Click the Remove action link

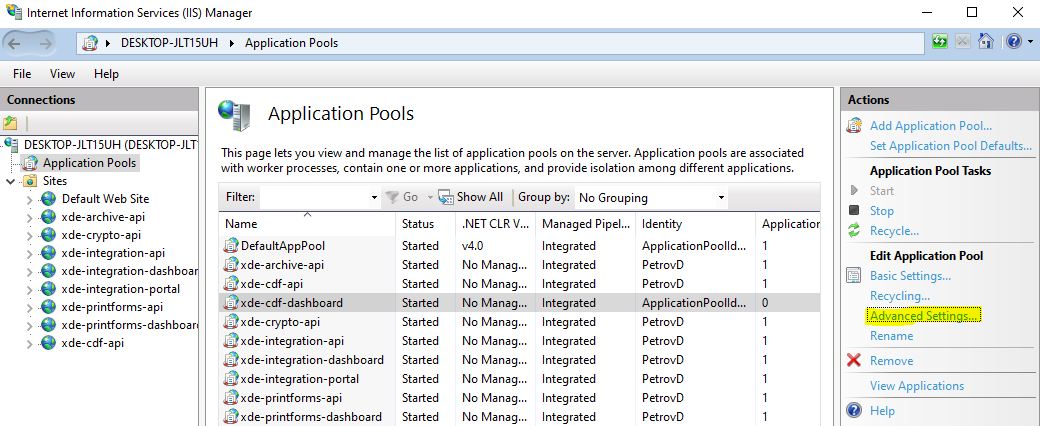[x=891, y=360]
